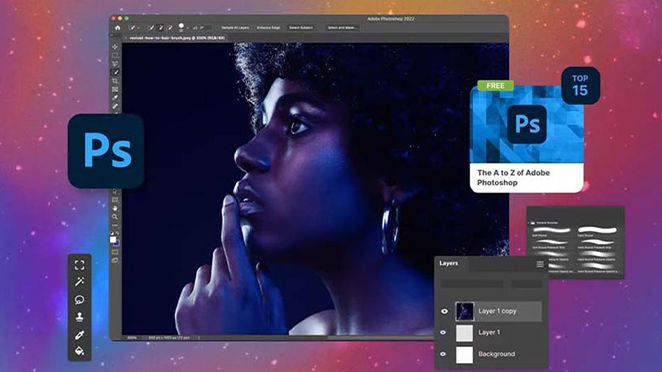Choose the Soft Round Pressure Size brush
The width and height of the screenshot is (662, 372).
coord(551,243)
